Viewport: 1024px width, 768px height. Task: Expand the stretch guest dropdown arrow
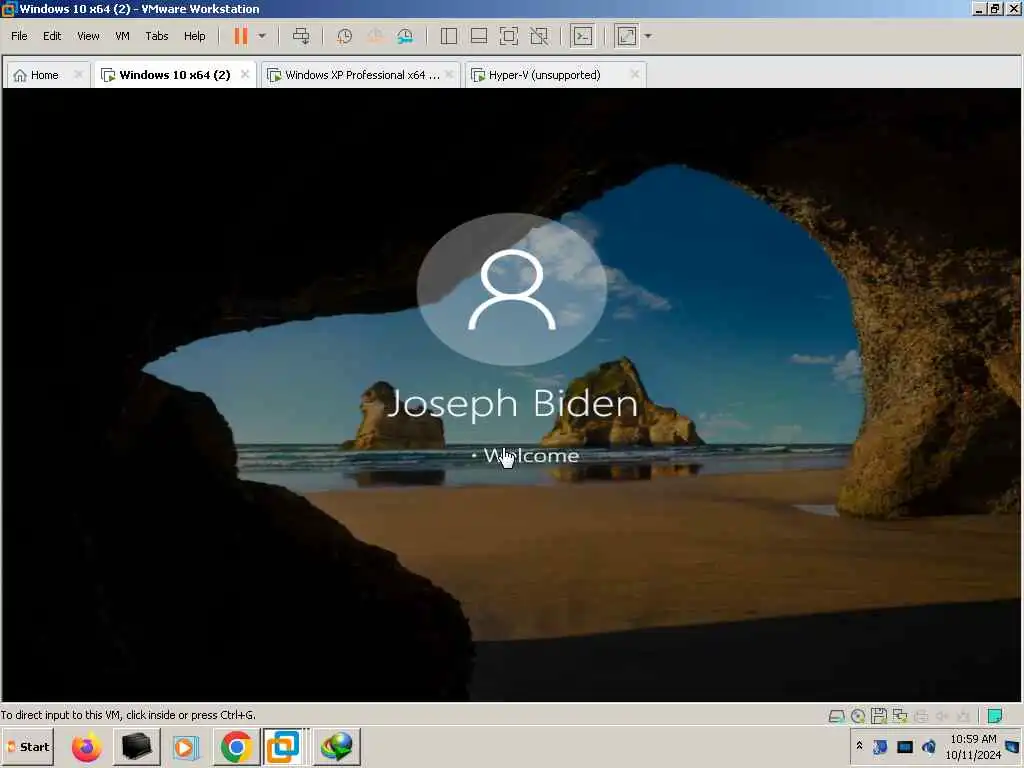[x=648, y=36]
